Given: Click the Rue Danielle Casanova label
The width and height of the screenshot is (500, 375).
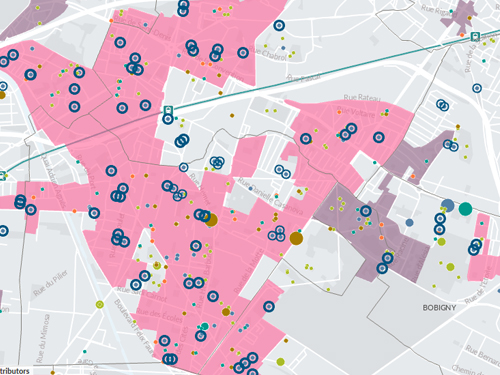Looking at the screenshot, I should 270,196.
